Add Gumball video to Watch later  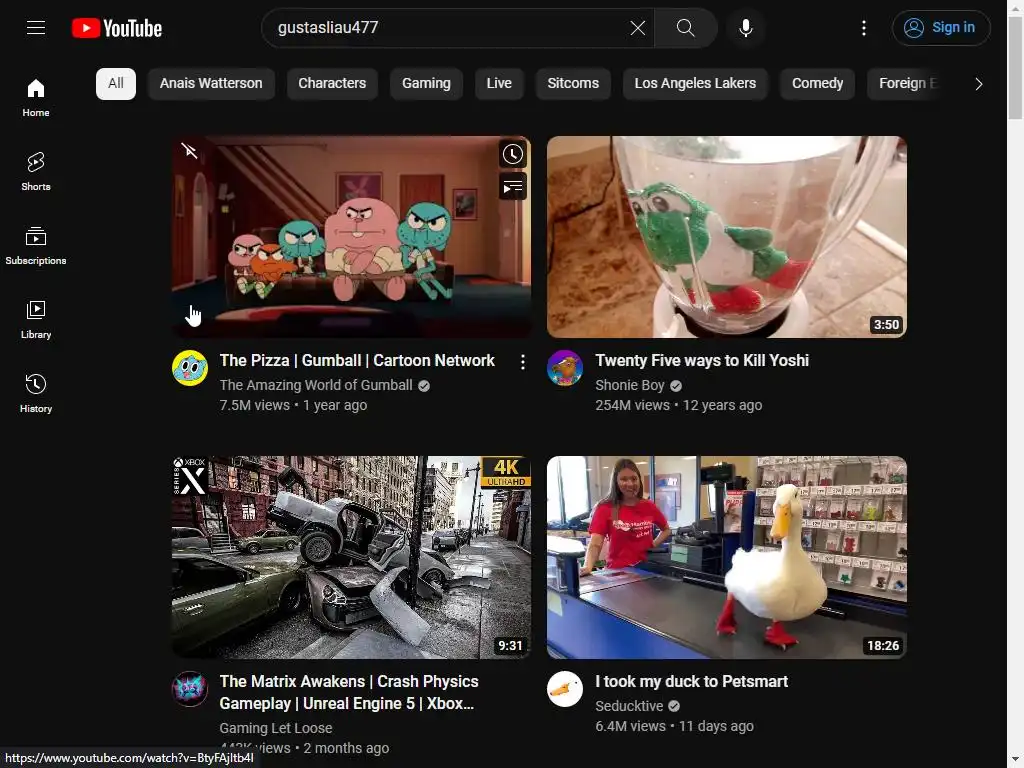(513, 155)
